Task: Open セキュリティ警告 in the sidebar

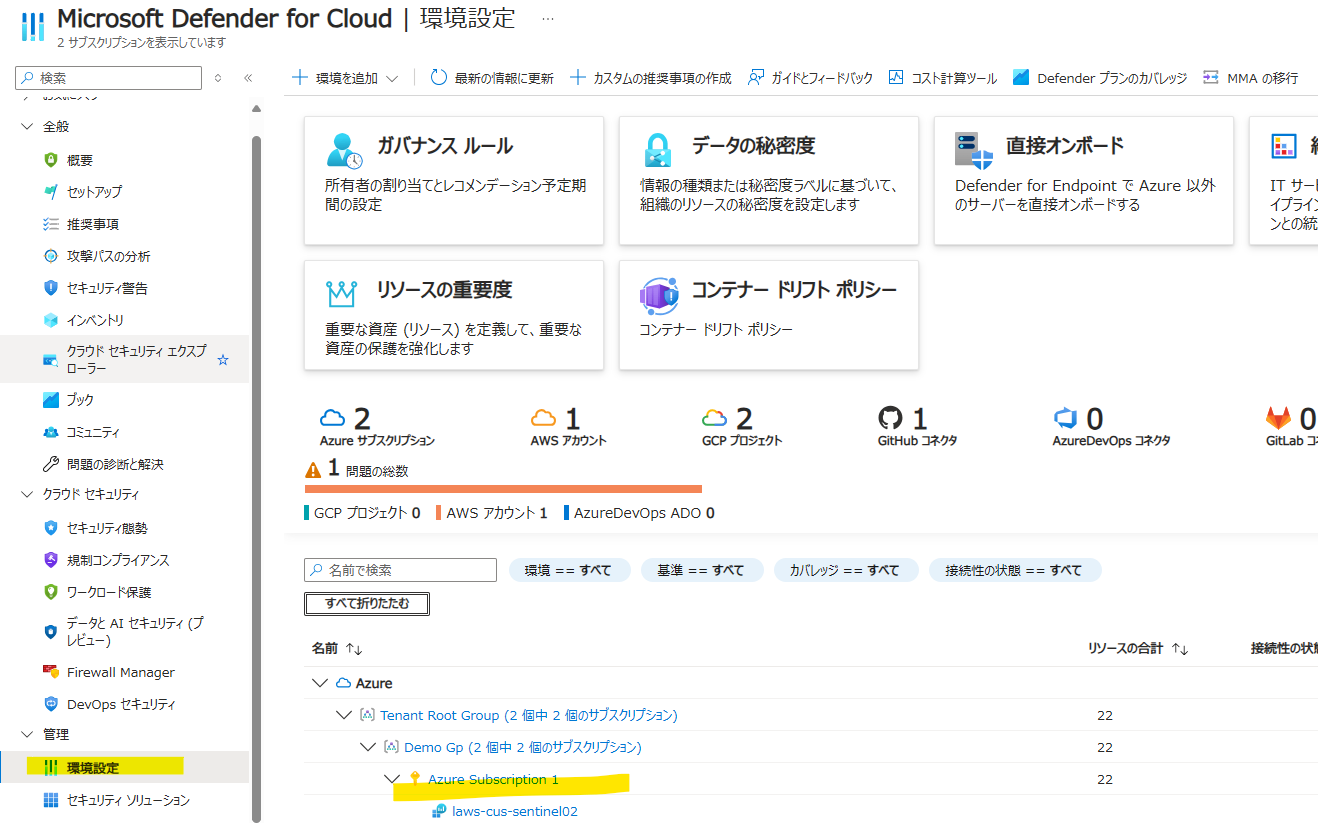Action: [x=107, y=288]
